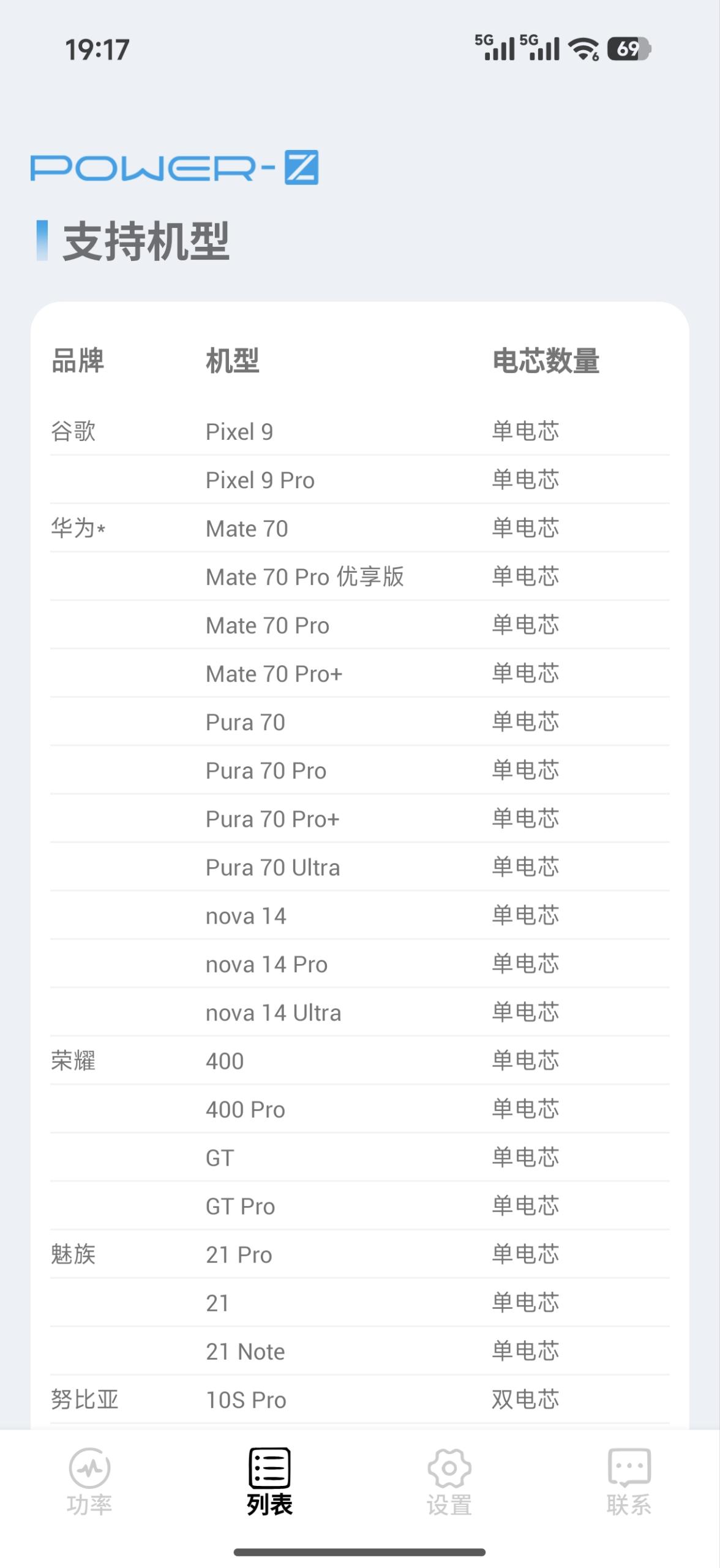
Task: Tap the POWER-Z logo
Action: (x=174, y=167)
